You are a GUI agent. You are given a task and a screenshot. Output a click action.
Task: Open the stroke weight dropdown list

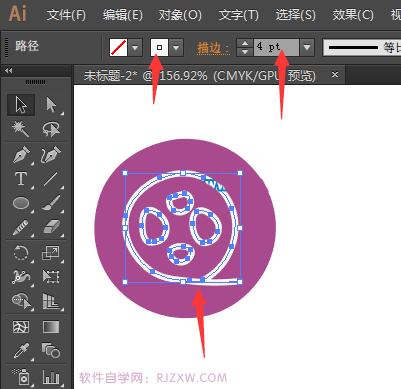pyautogui.click(x=307, y=47)
